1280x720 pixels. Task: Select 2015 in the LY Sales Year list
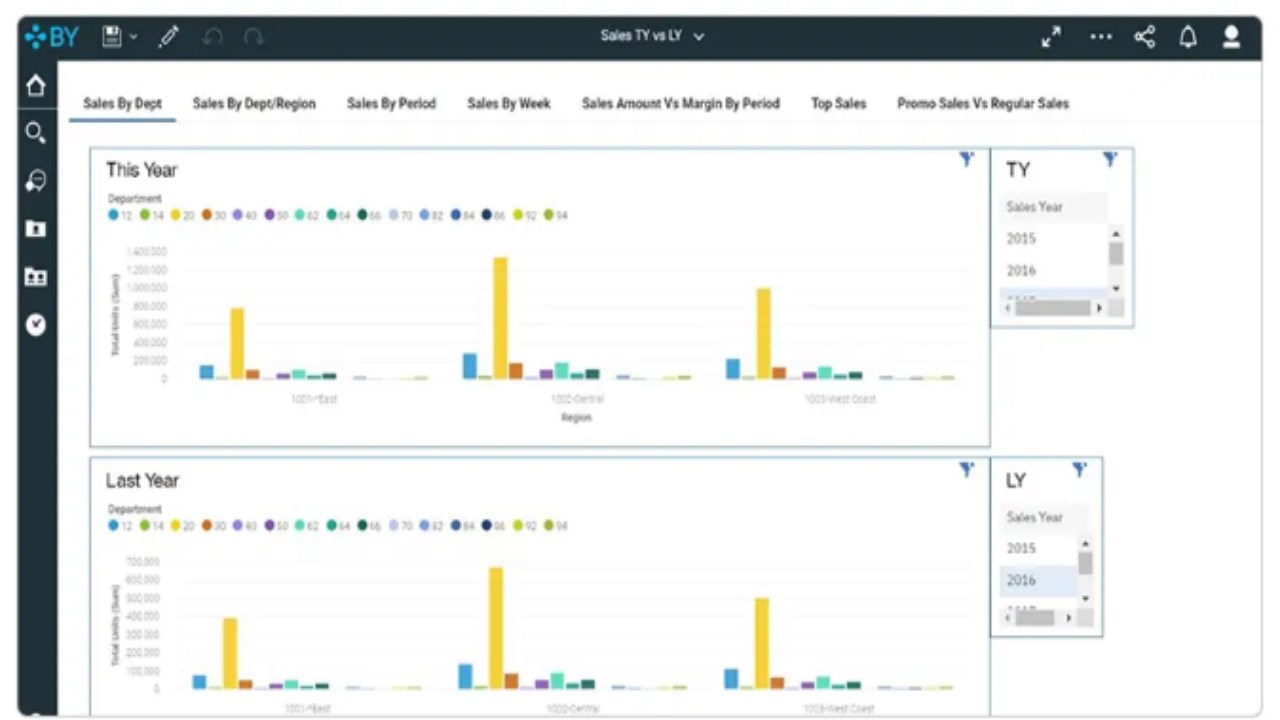click(x=1038, y=548)
